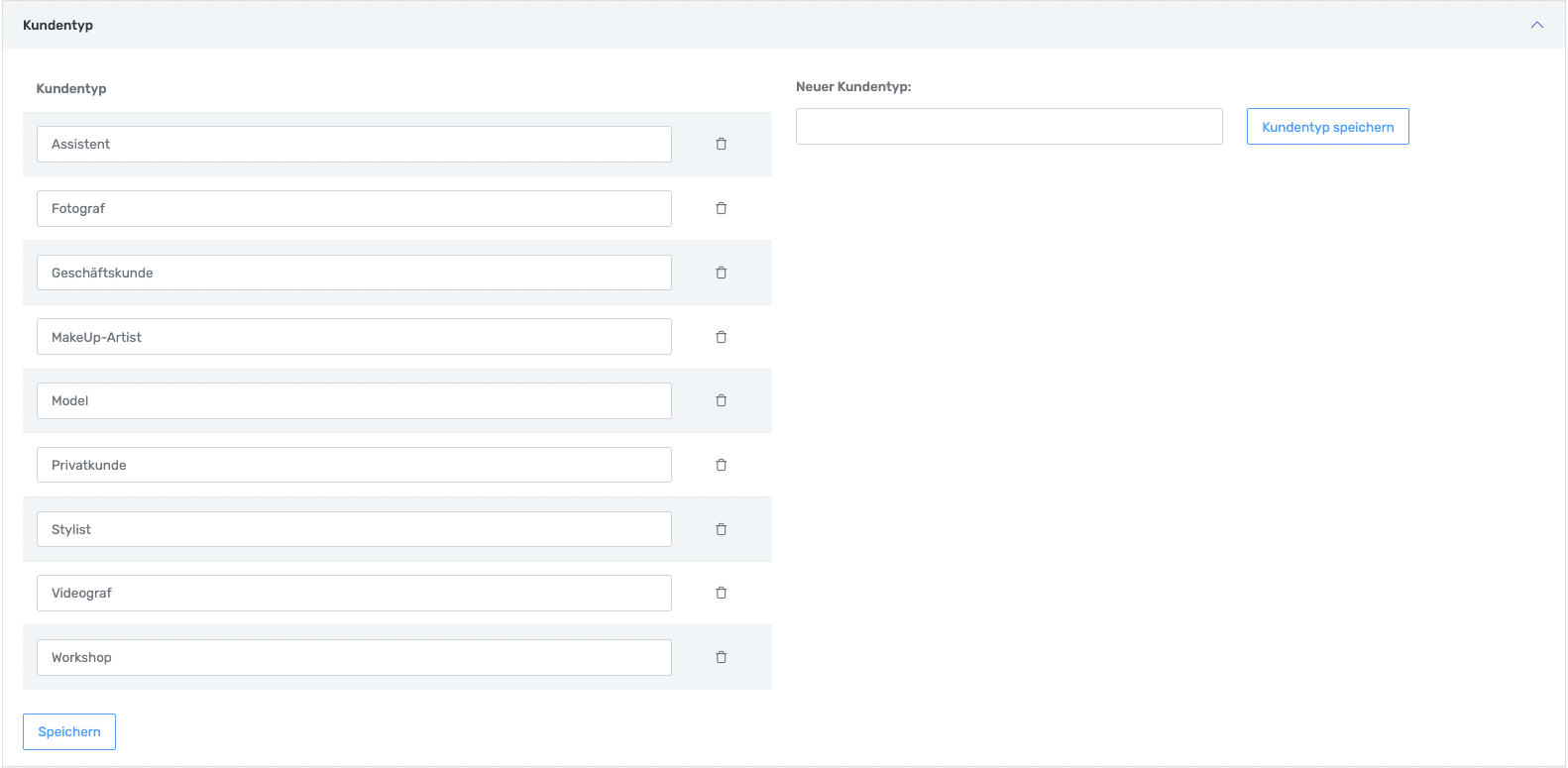
Task: Delete the Fotograf customer type
Action: pyautogui.click(x=721, y=208)
